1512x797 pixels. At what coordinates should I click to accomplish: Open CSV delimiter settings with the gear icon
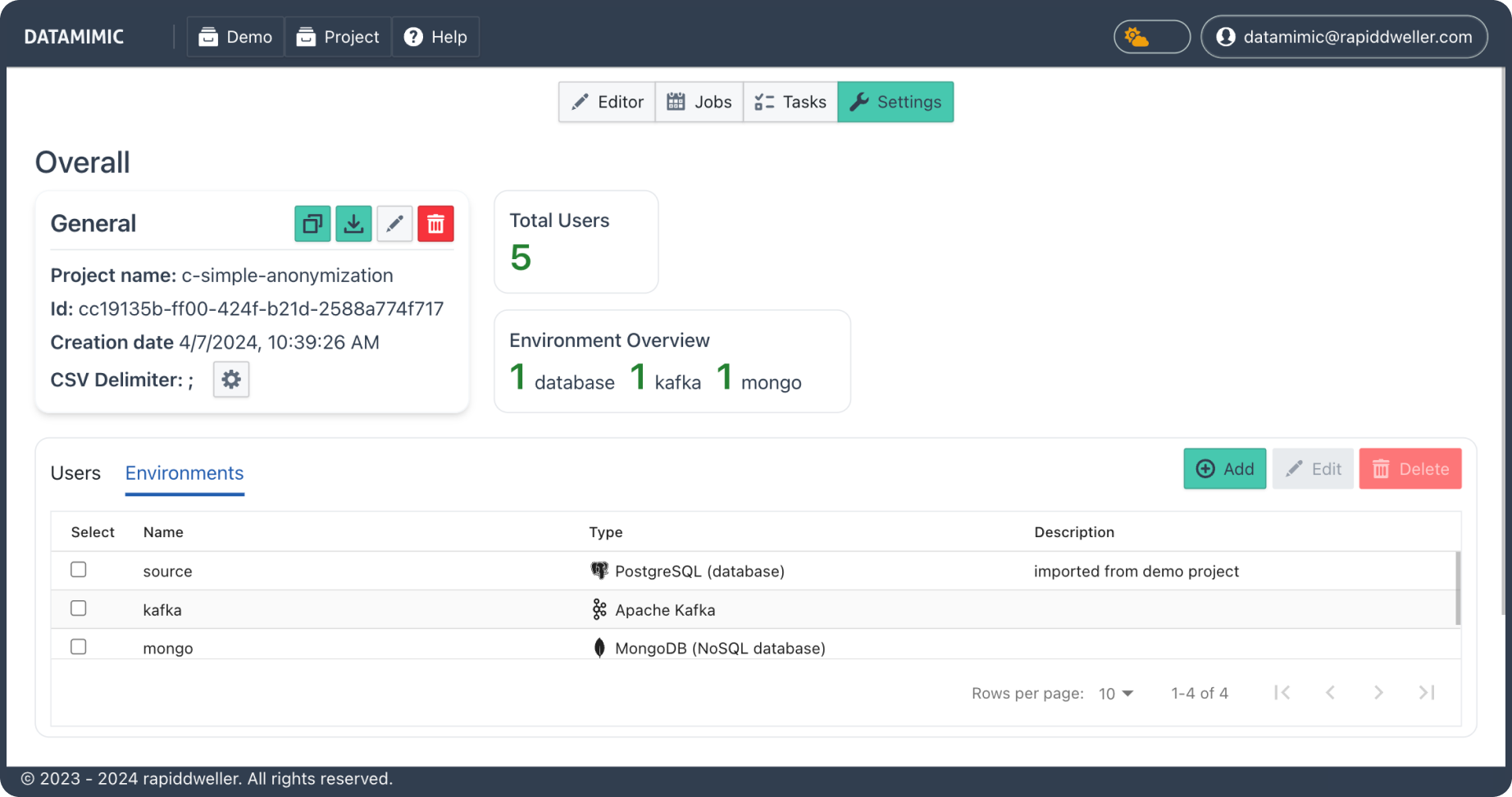tap(230, 379)
